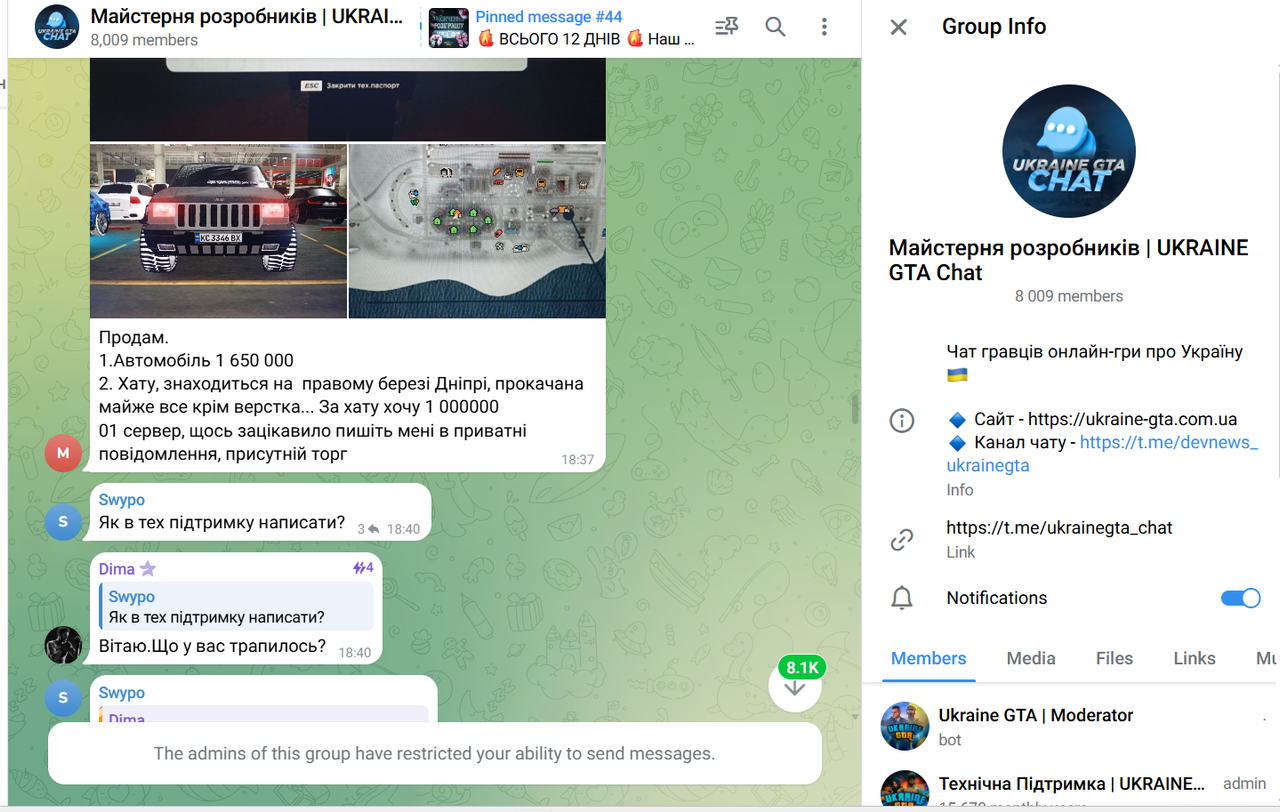
Task: Open the three-dot chat options menu
Action: [824, 27]
